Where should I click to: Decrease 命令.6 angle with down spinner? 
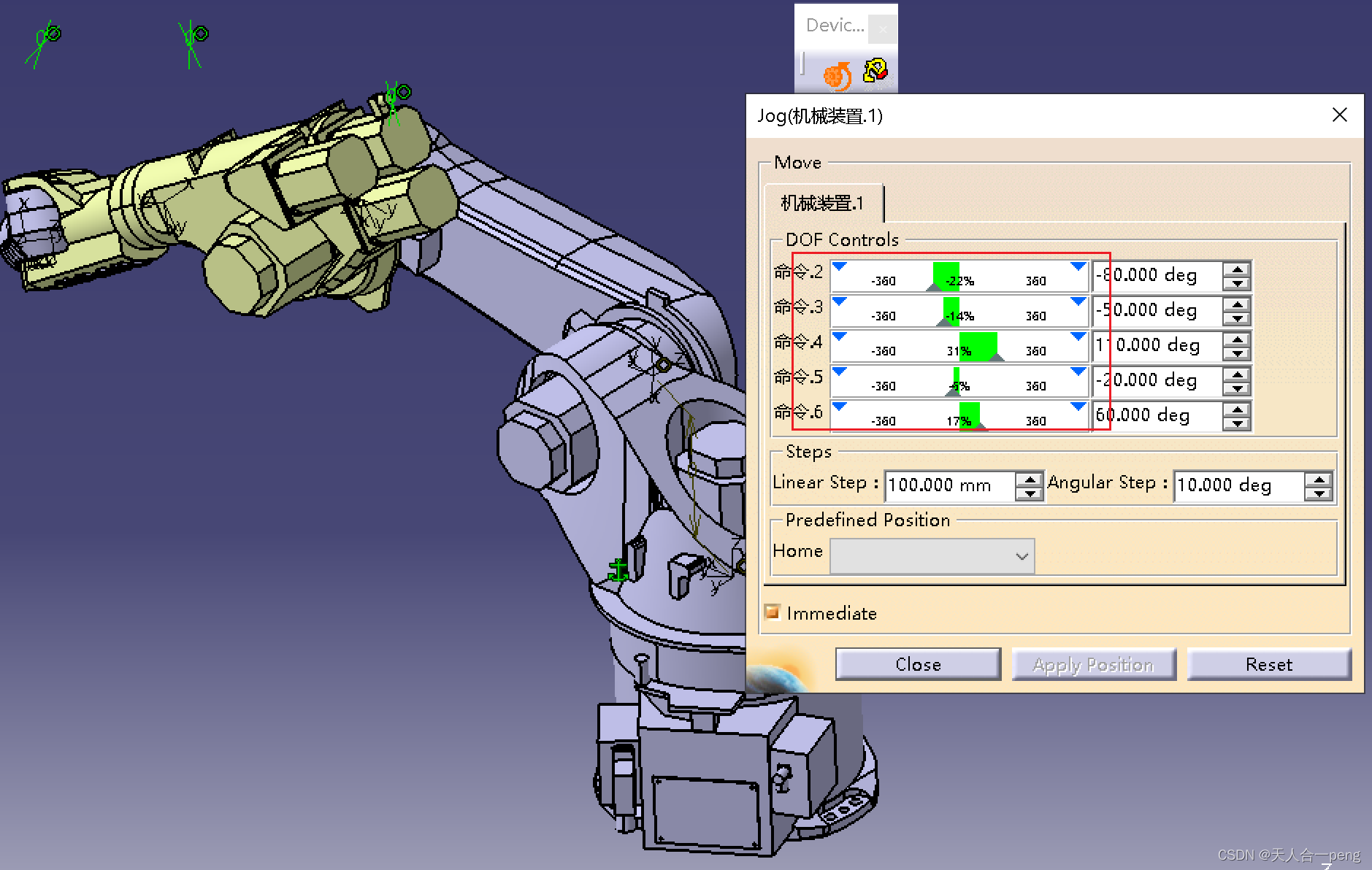[1237, 424]
